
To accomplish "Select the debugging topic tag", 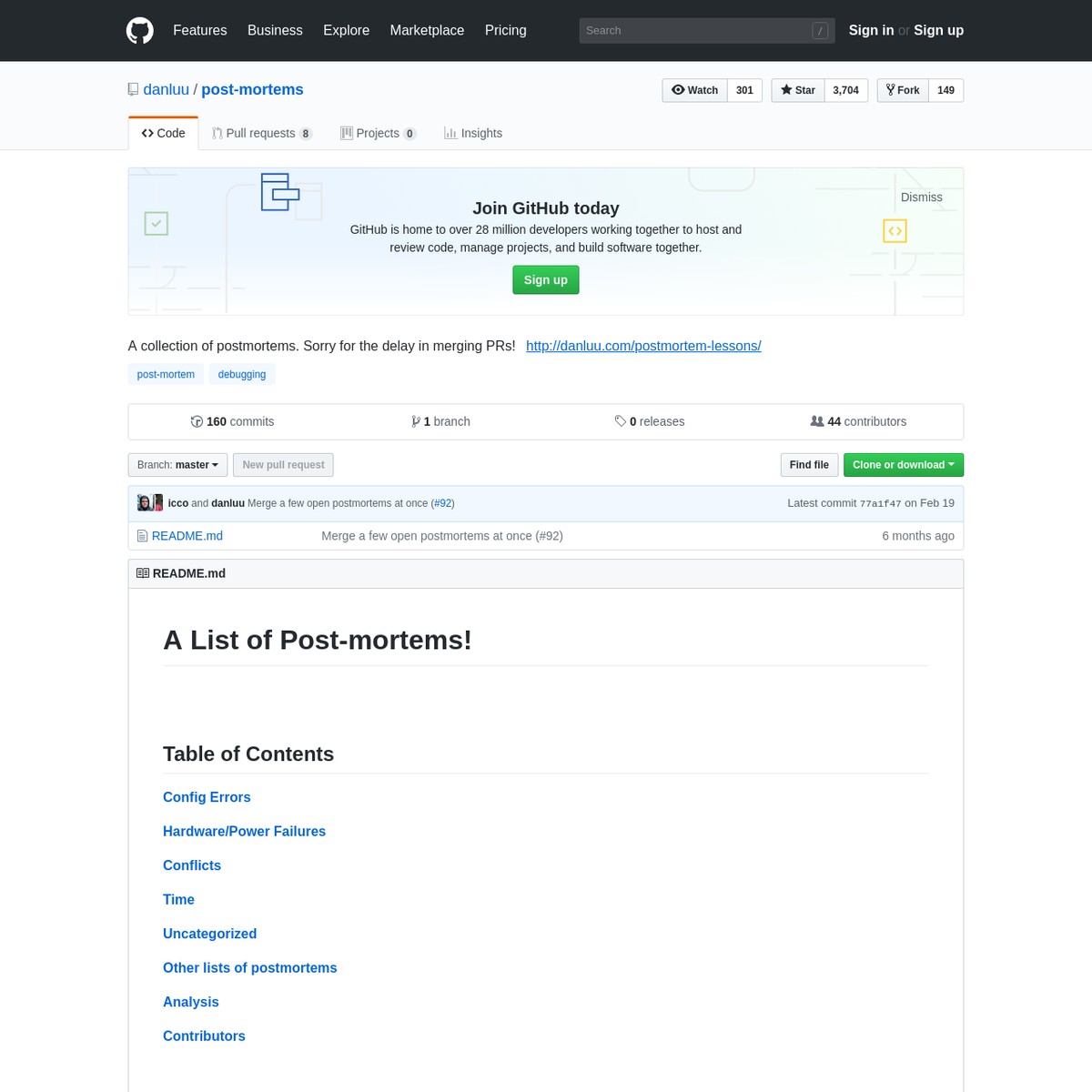I will click(x=242, y=374).
